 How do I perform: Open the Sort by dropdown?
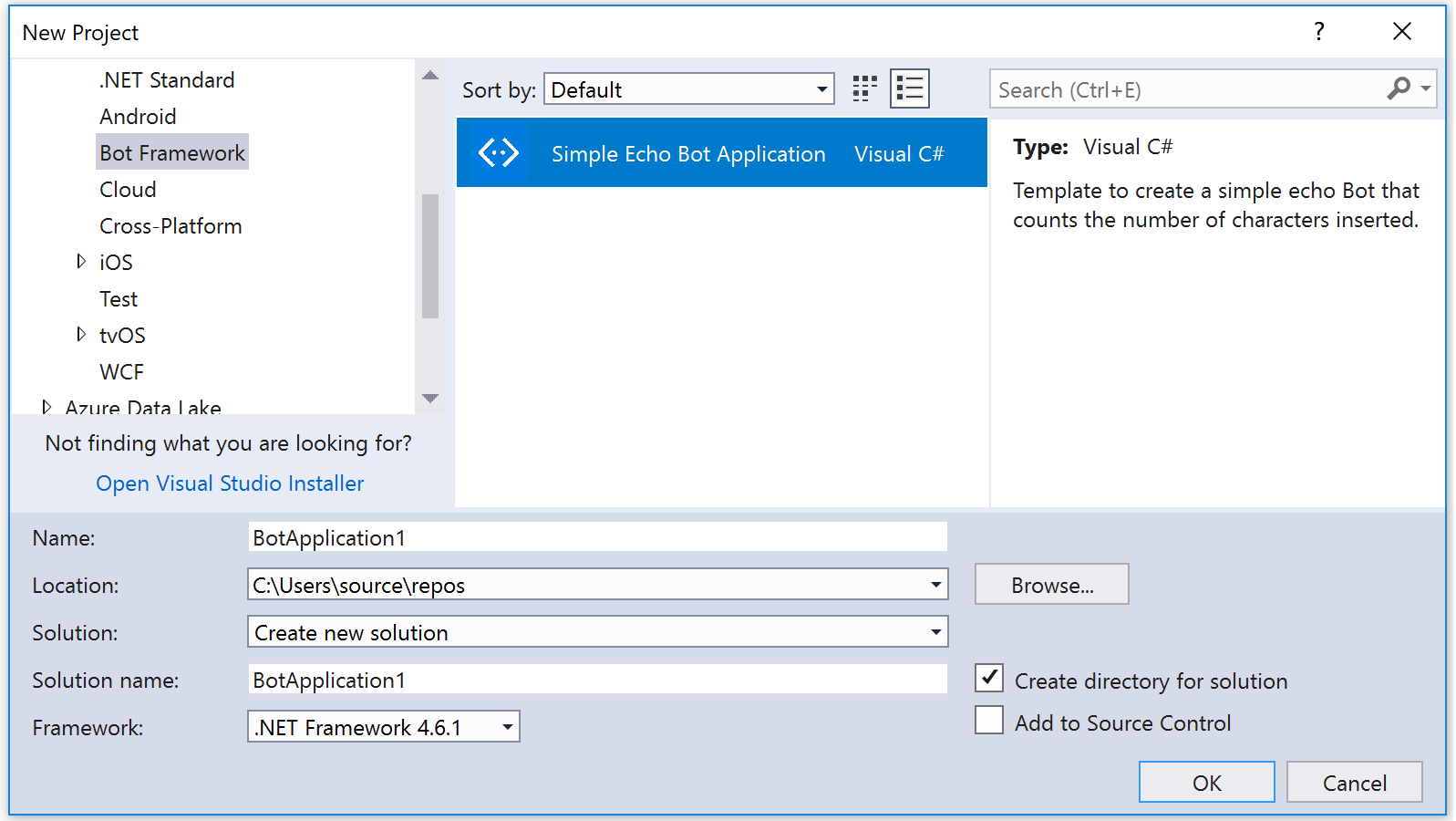pyautogui.click(x=688, y=89)
